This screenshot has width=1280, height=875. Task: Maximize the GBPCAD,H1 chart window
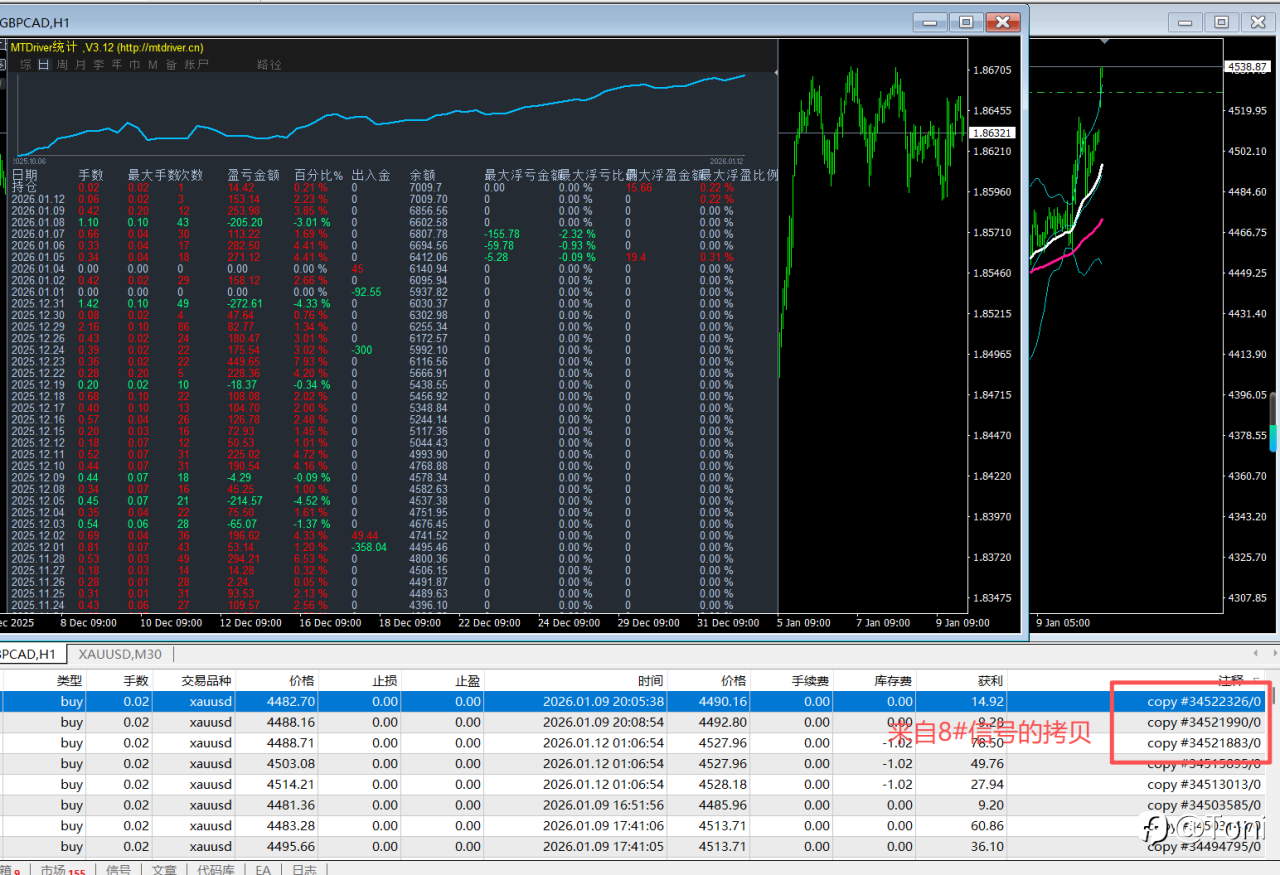(966, 21)
